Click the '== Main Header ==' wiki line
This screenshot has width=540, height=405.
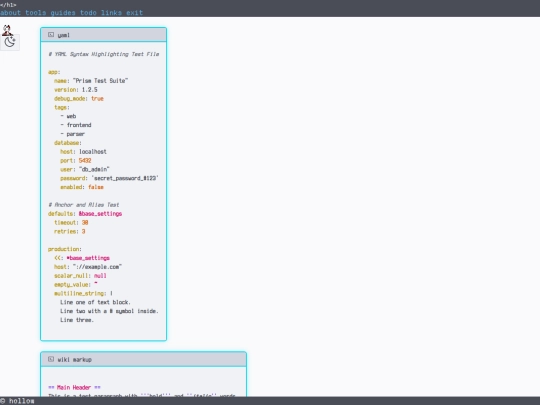74,387
